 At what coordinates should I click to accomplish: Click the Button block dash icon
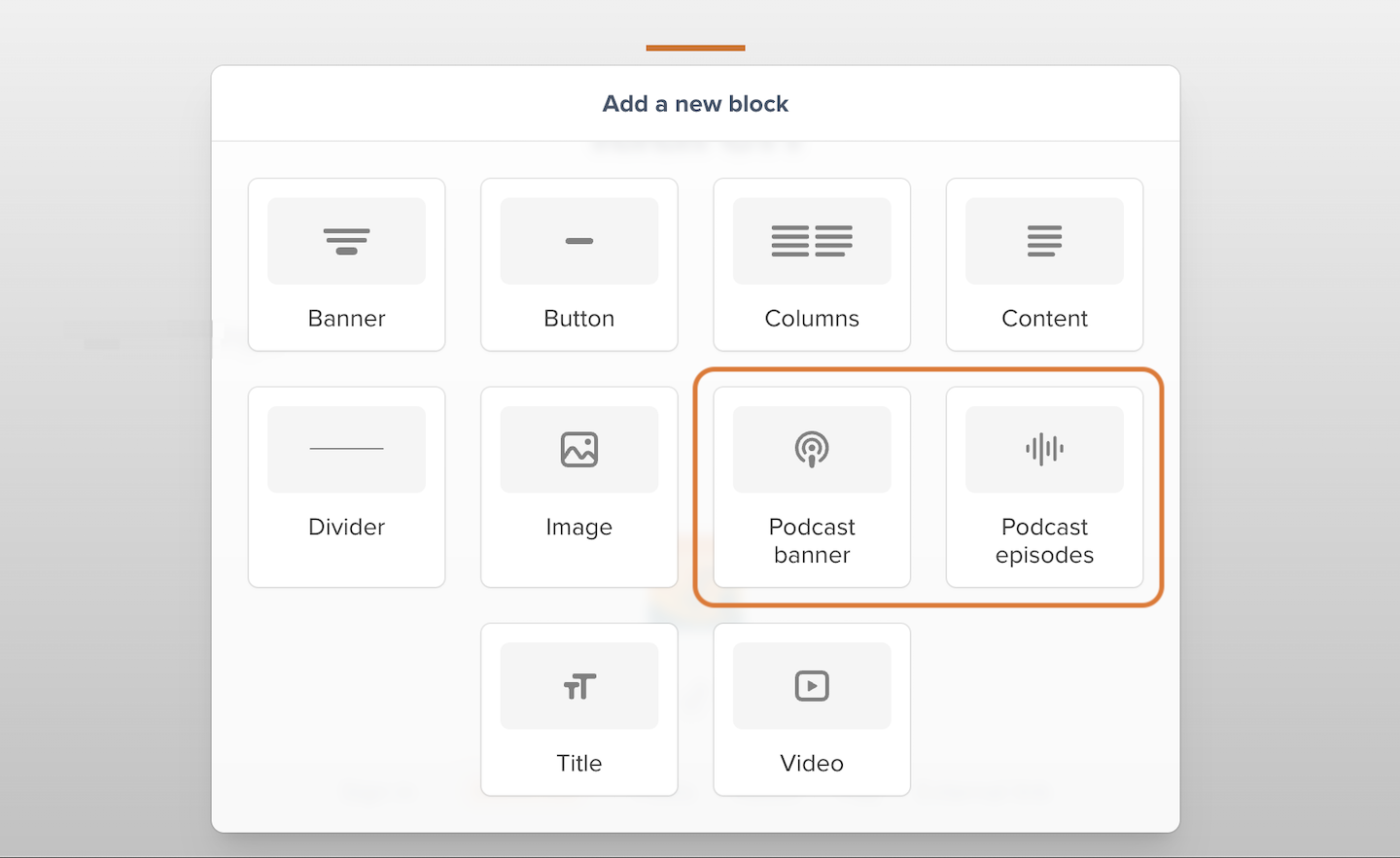[578, 240]
